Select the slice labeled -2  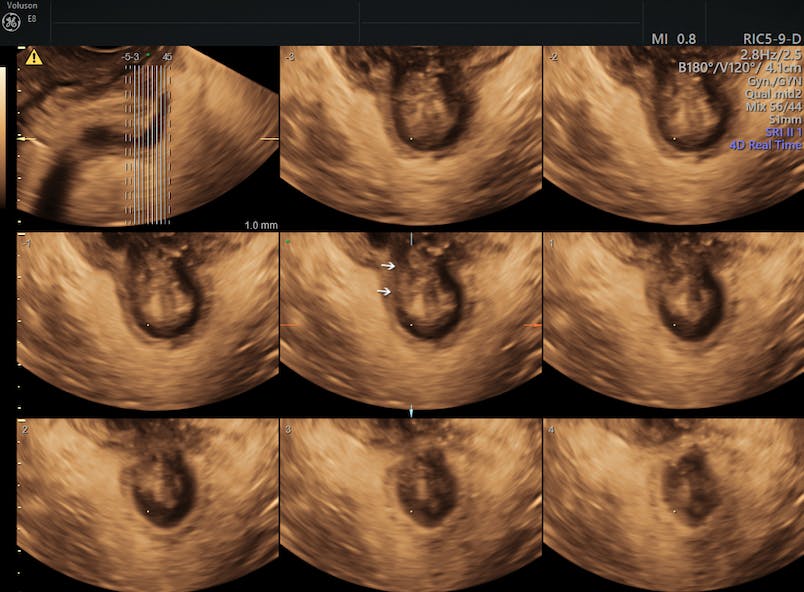[672, 135]
